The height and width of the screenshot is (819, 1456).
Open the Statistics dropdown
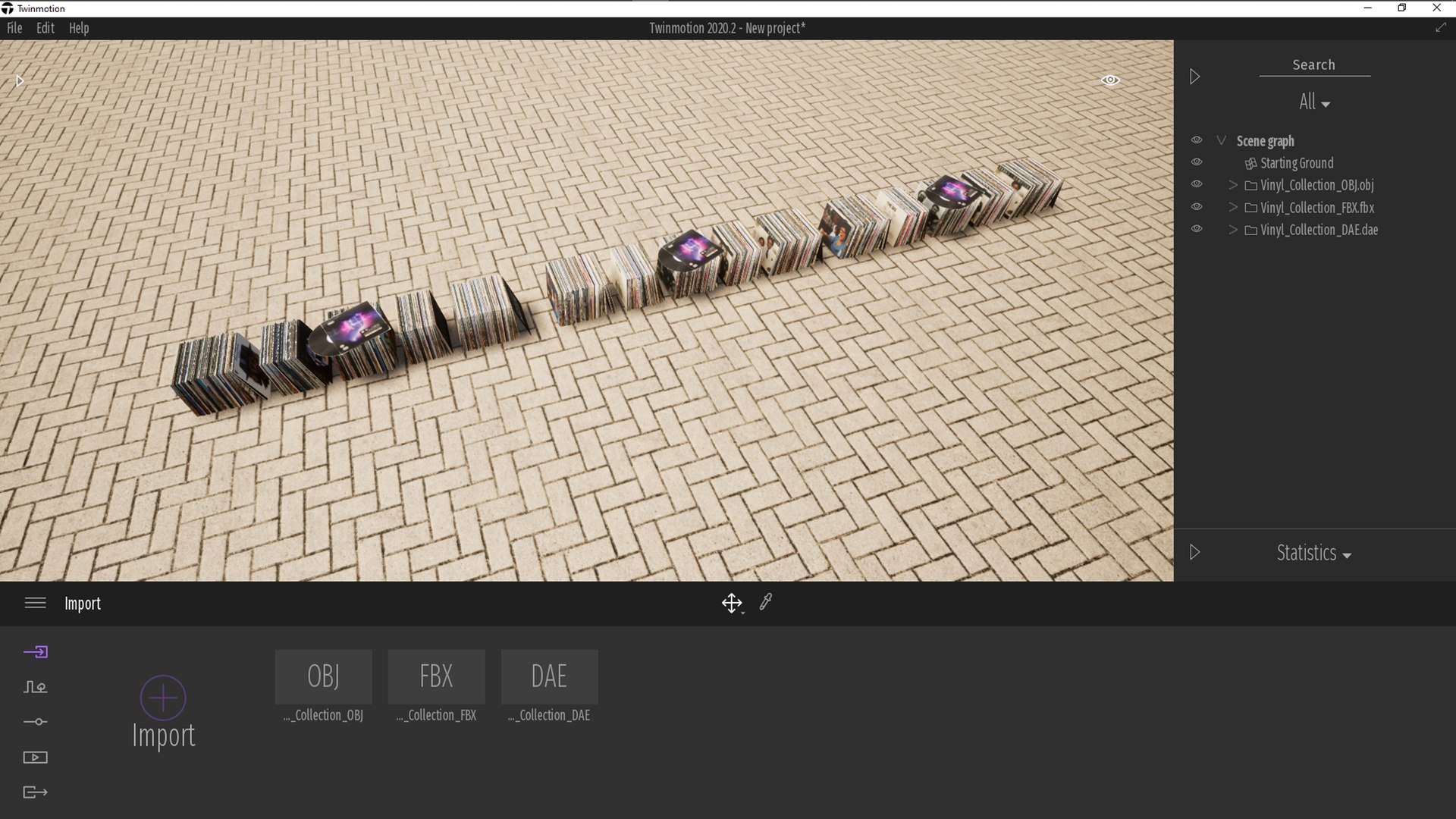pyautogui.click(x=1313, y=553)
